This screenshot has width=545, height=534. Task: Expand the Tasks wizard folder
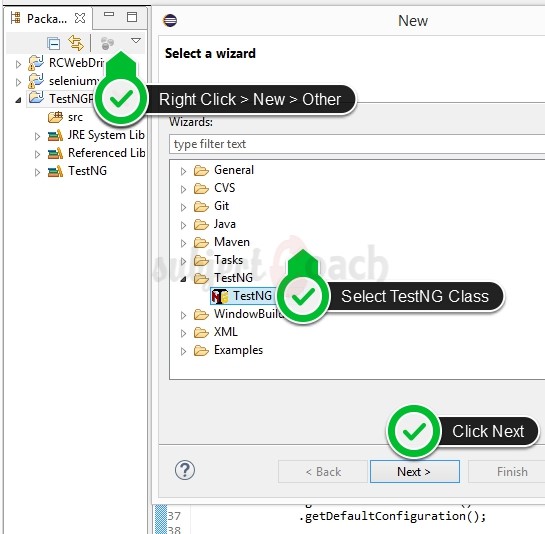click(183, 261)
